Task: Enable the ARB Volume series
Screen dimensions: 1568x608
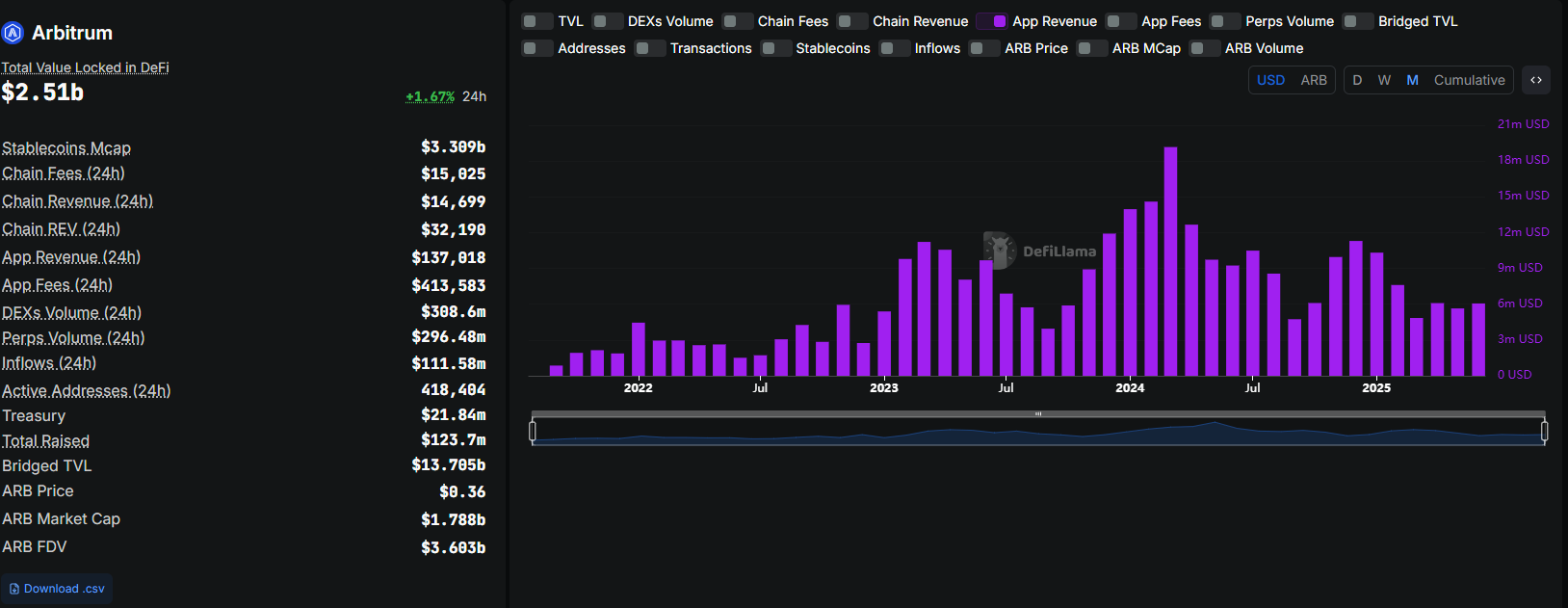Action: tap(1204, 48)
